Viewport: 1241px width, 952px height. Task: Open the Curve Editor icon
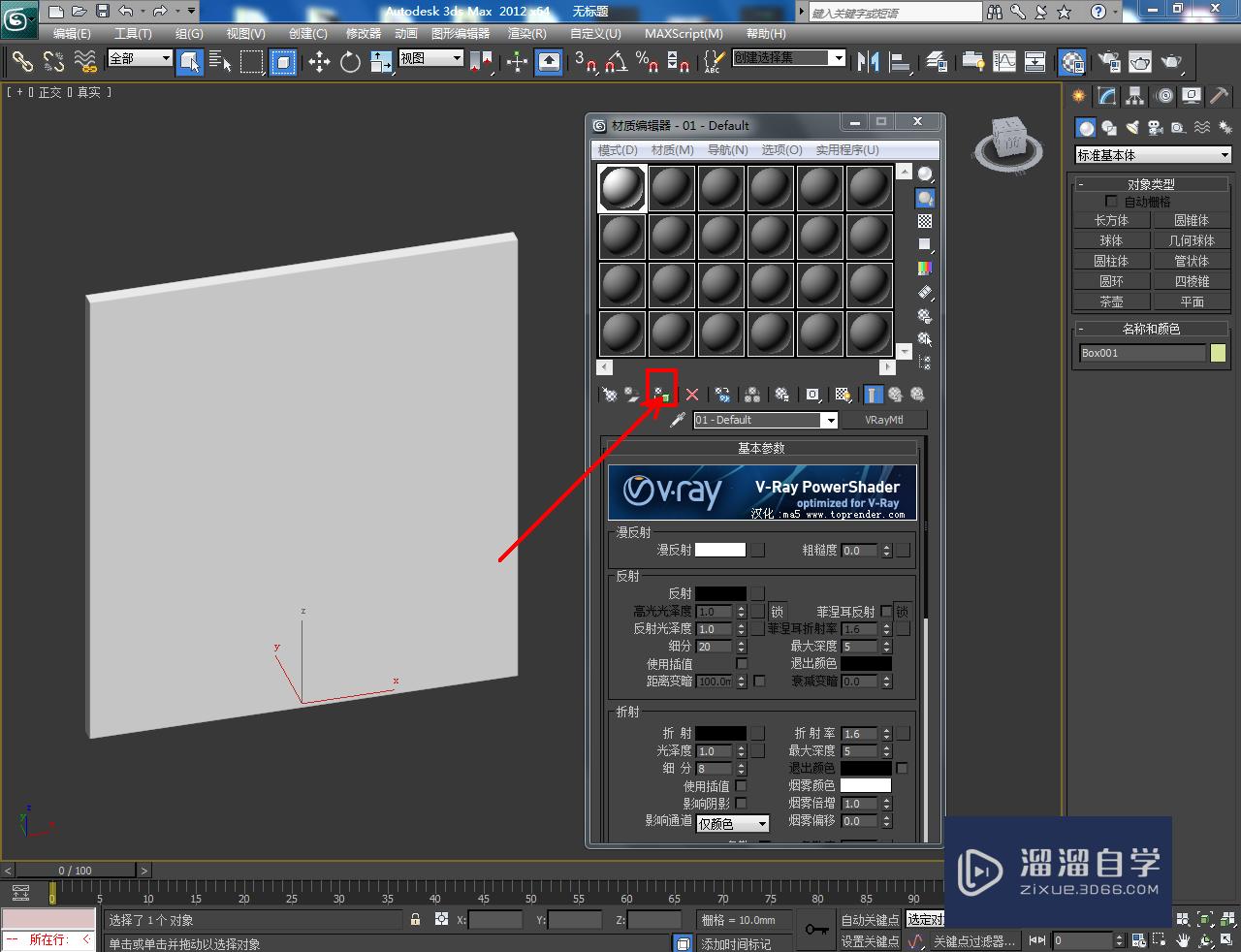click(1003, 62)
